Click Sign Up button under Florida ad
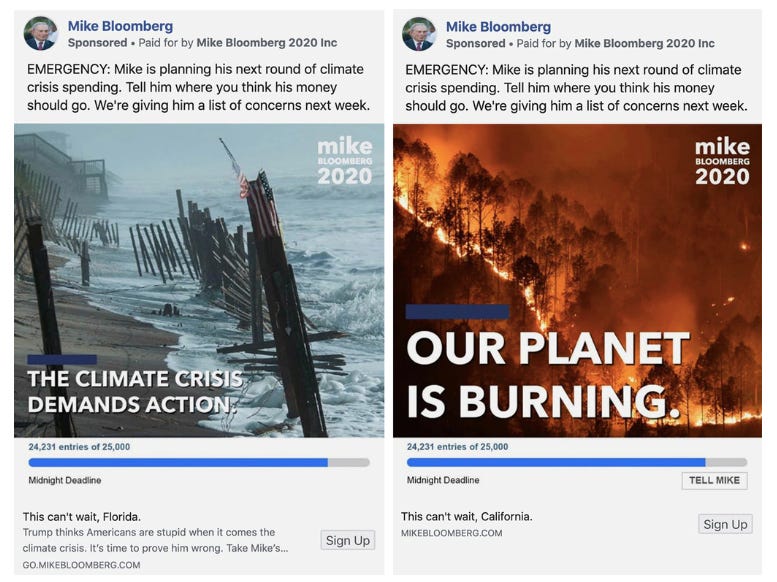 click(348, 540)
